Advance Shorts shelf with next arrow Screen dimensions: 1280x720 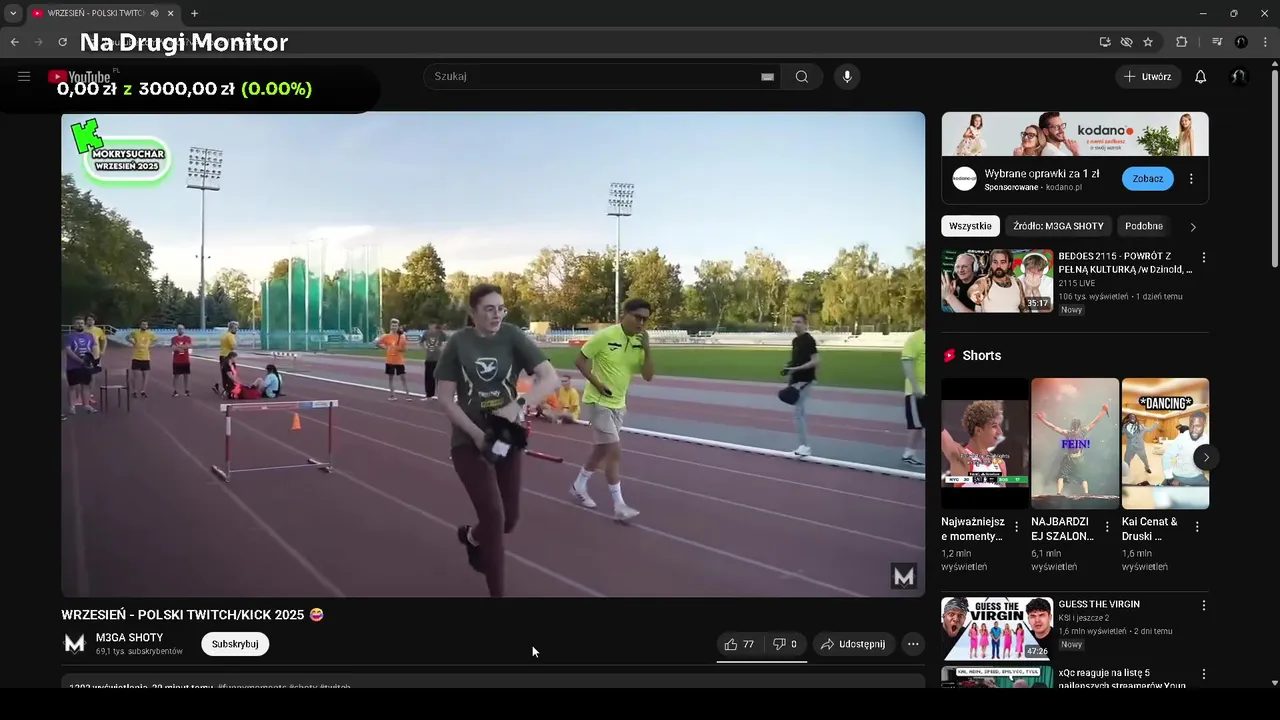click(x=1206, y=457)
